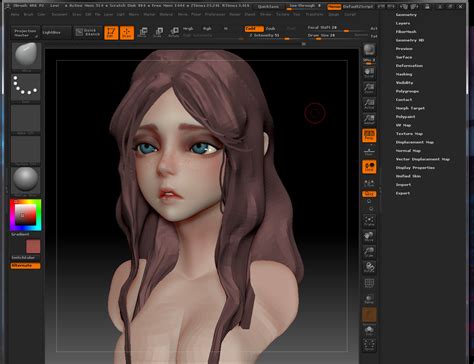This screenshot has width=474, height=364.
Task: Click the Actual size icon
Action: click(369, 104)
